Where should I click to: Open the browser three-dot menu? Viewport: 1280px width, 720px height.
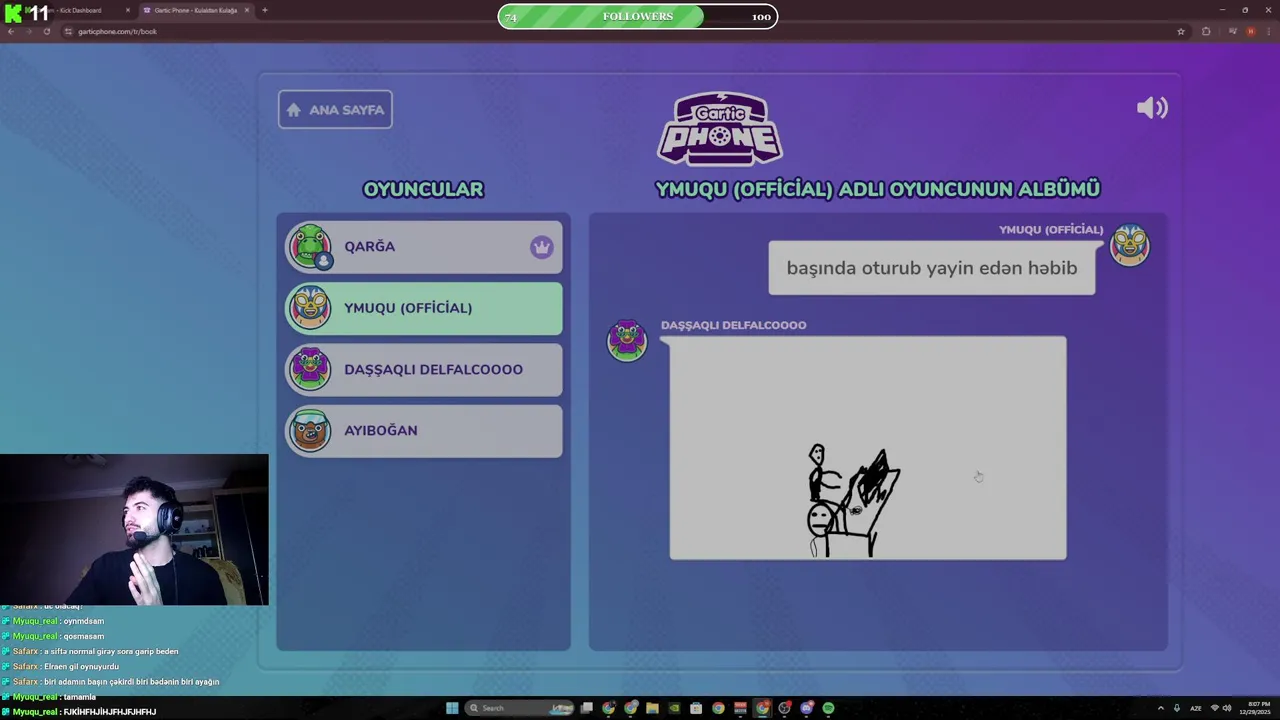tap(1269, 31)
